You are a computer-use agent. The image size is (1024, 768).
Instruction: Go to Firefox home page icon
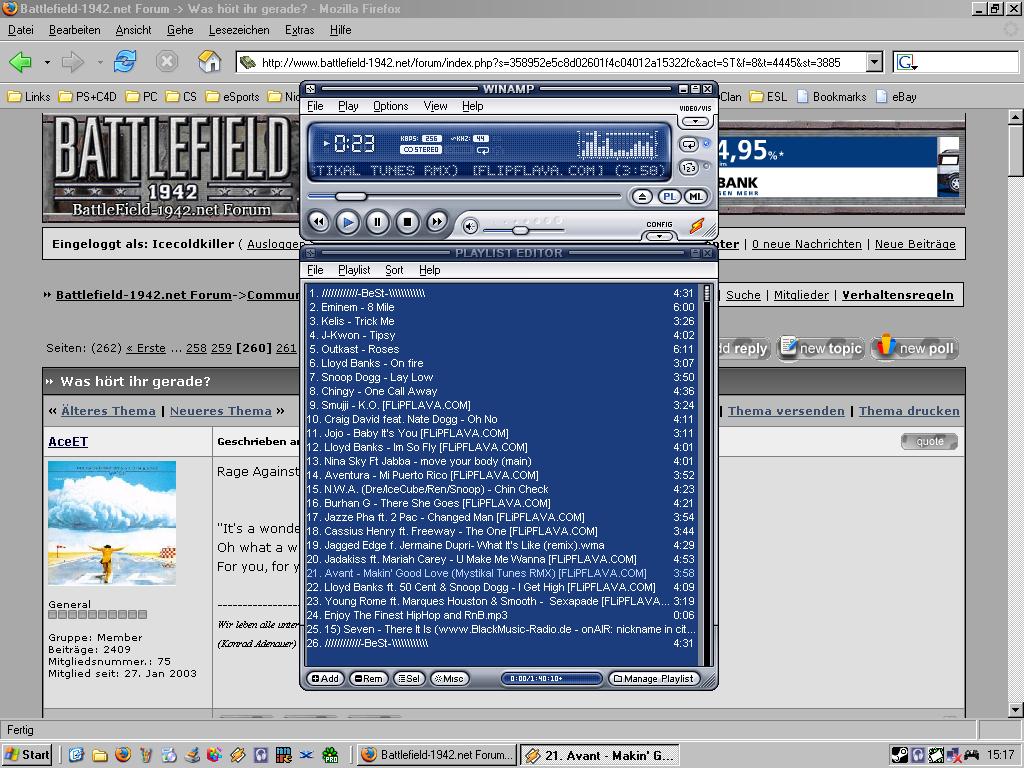(x=210, y=62)
